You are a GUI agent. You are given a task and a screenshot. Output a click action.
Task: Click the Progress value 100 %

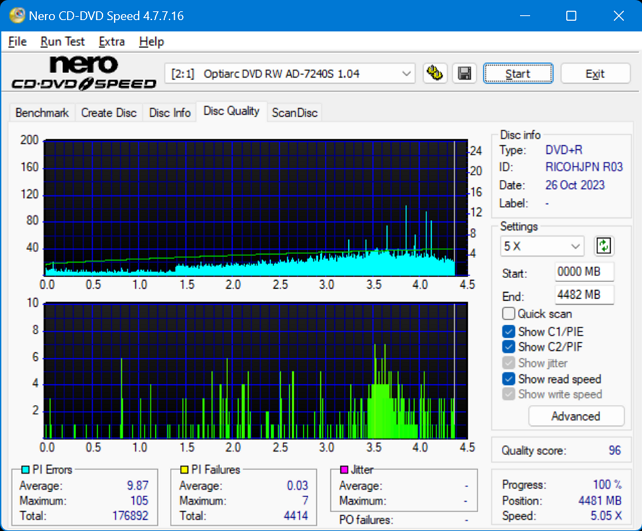click(607, 485)
